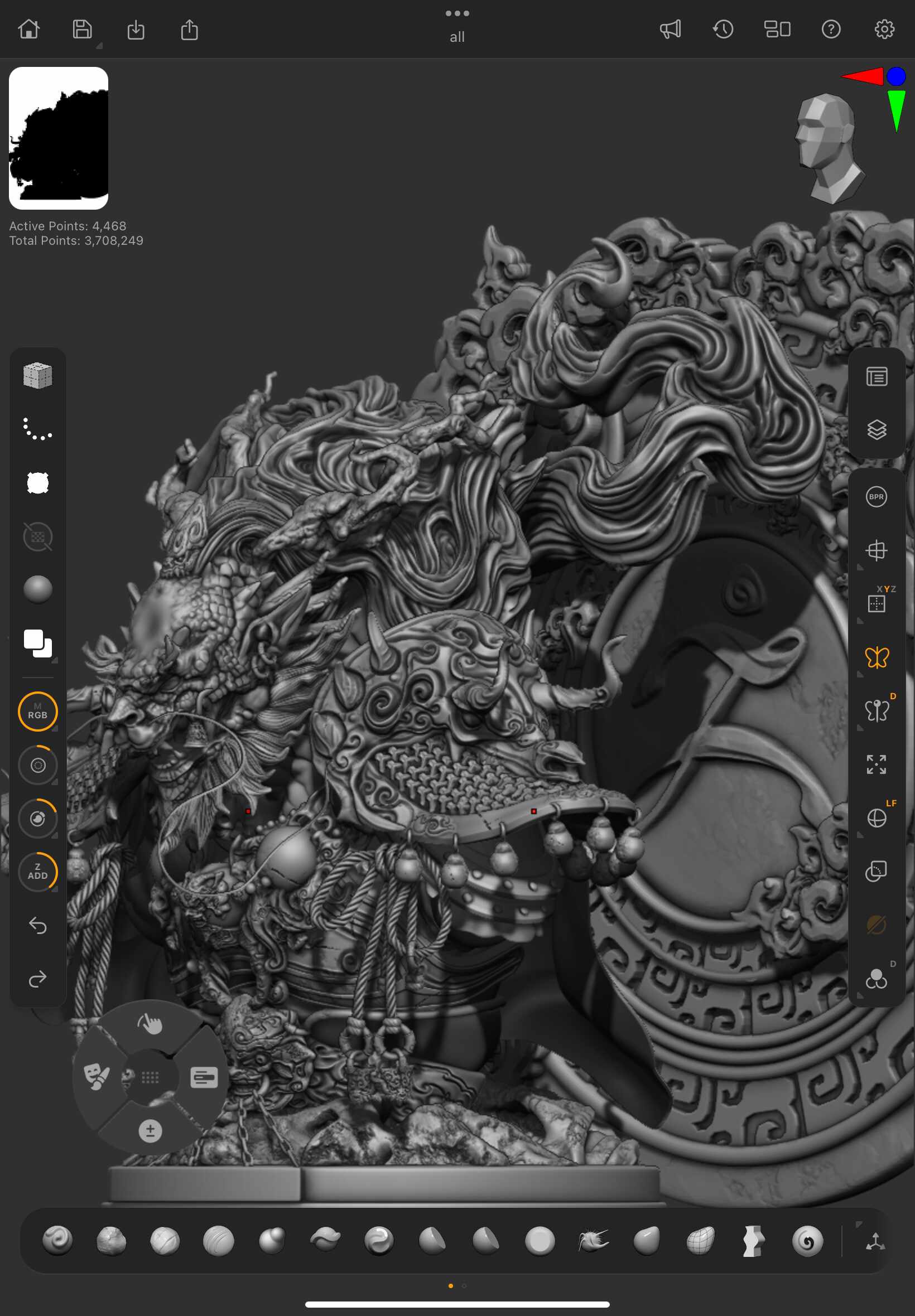This screenshot has width=915, height=1316.
Task: Open the material sphere picker
Action: point(38,589)
